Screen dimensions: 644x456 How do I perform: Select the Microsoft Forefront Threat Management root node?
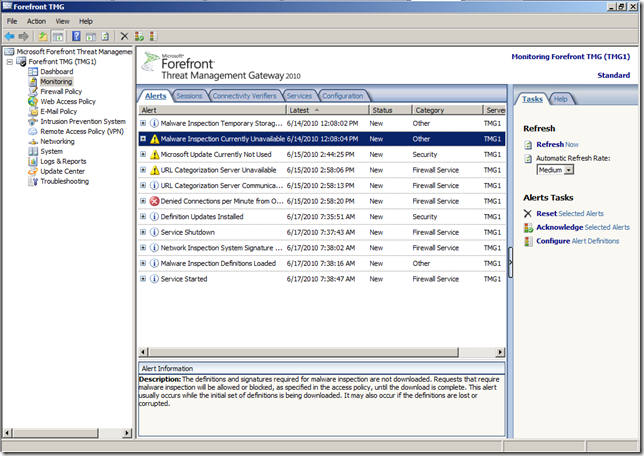[x=74, y=52]
